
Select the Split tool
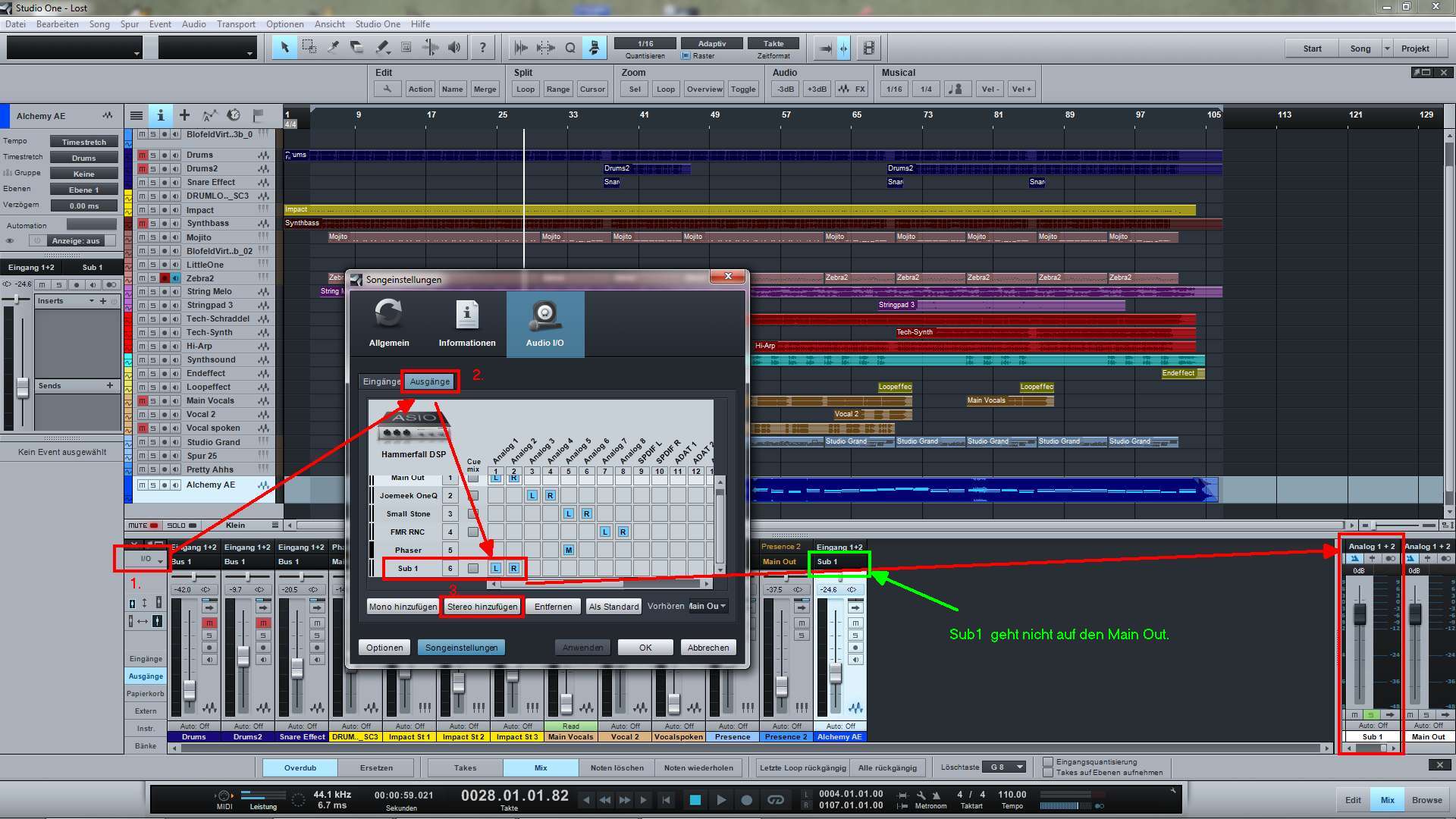(x=334, y=48)
